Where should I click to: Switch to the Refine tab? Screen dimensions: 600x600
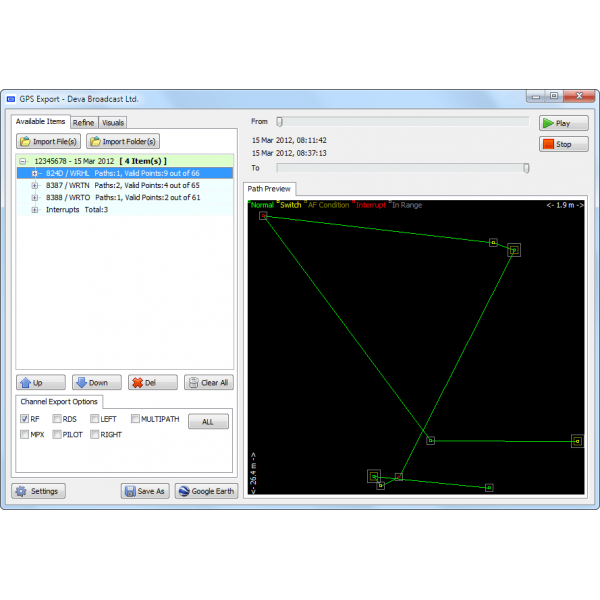(x=84, y=122)
